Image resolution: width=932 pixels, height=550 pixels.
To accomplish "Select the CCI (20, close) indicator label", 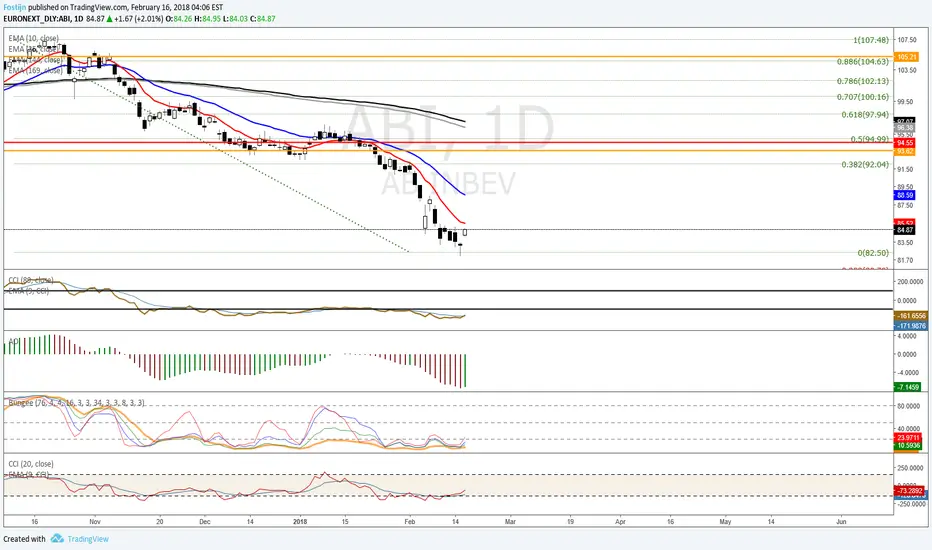I will point(31,464).
